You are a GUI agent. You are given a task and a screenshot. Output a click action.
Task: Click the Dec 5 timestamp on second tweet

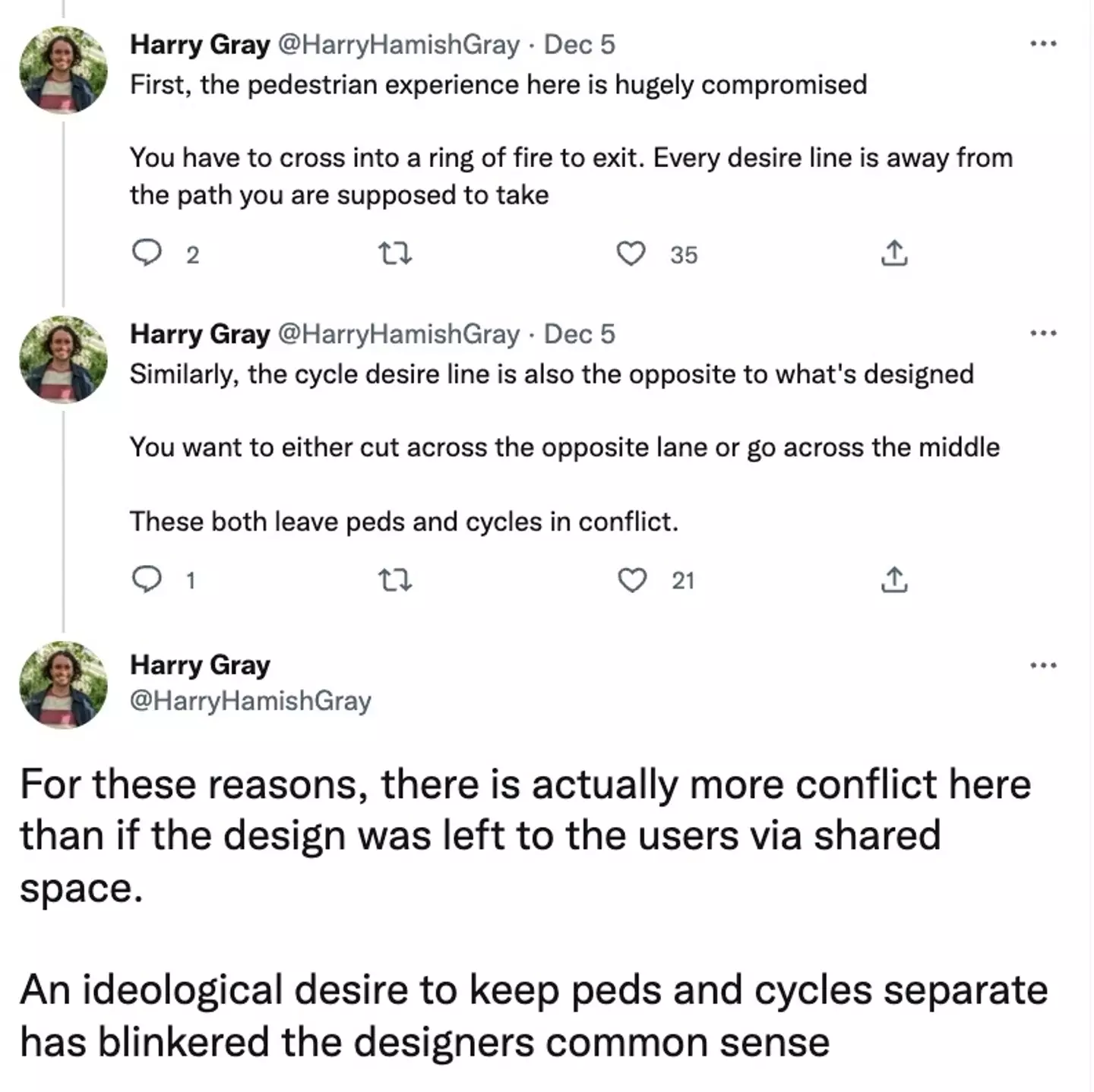(579, 334)
